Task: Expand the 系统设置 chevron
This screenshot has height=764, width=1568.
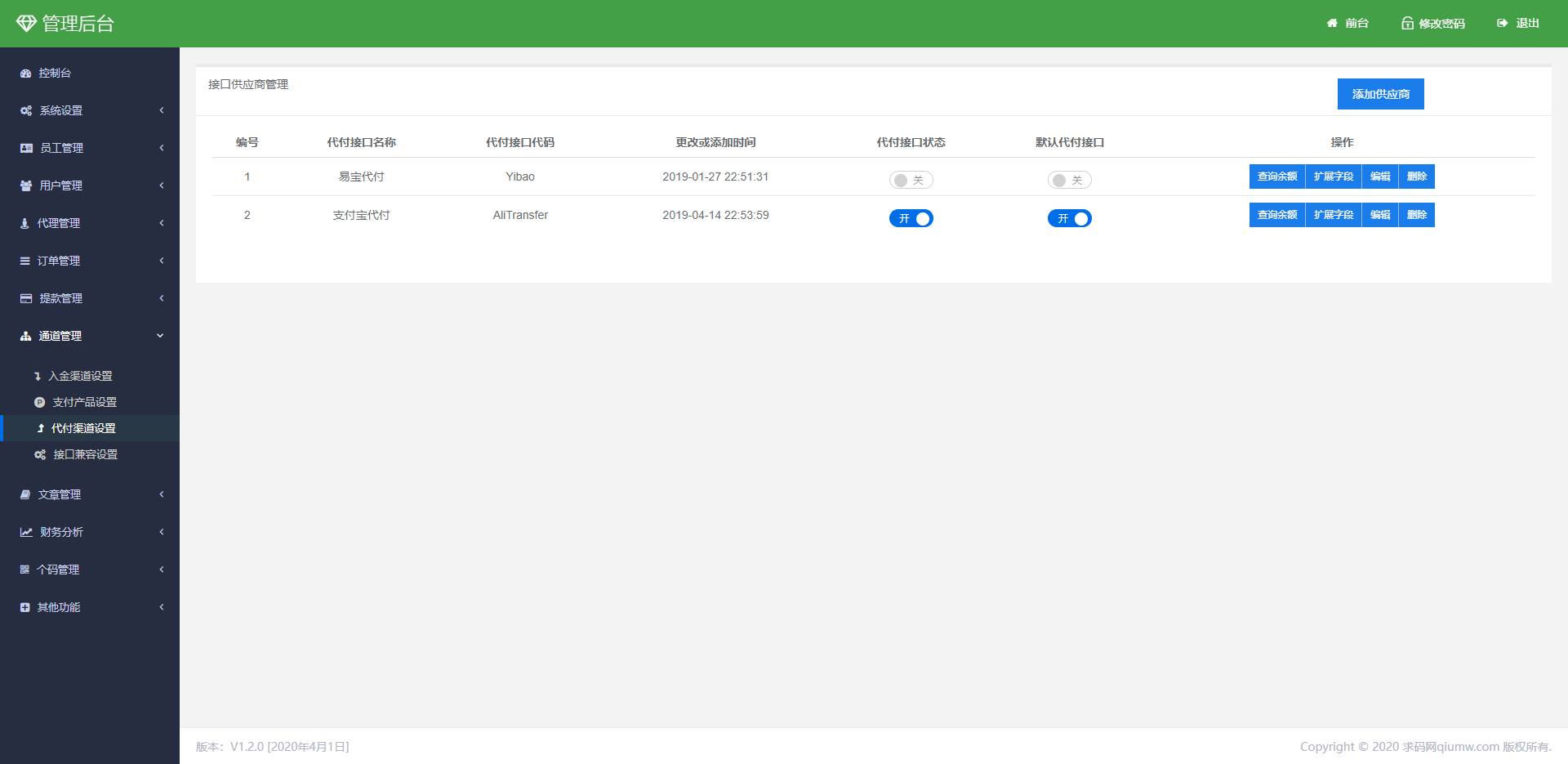Action: (162, 110)
